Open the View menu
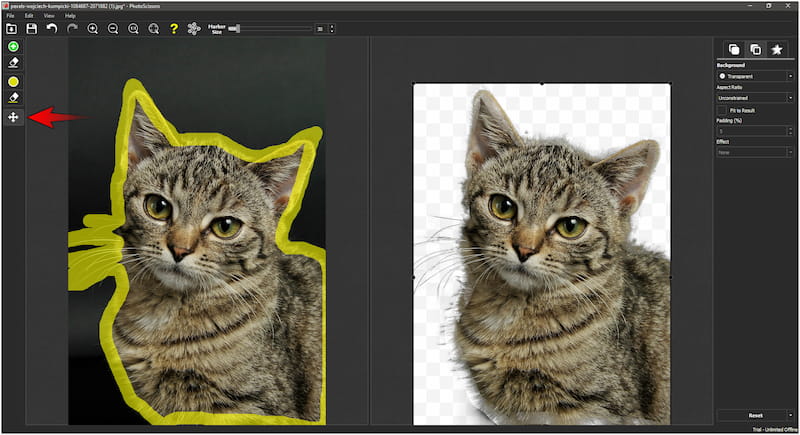This screenshot has width=800, height=435. 49,16
